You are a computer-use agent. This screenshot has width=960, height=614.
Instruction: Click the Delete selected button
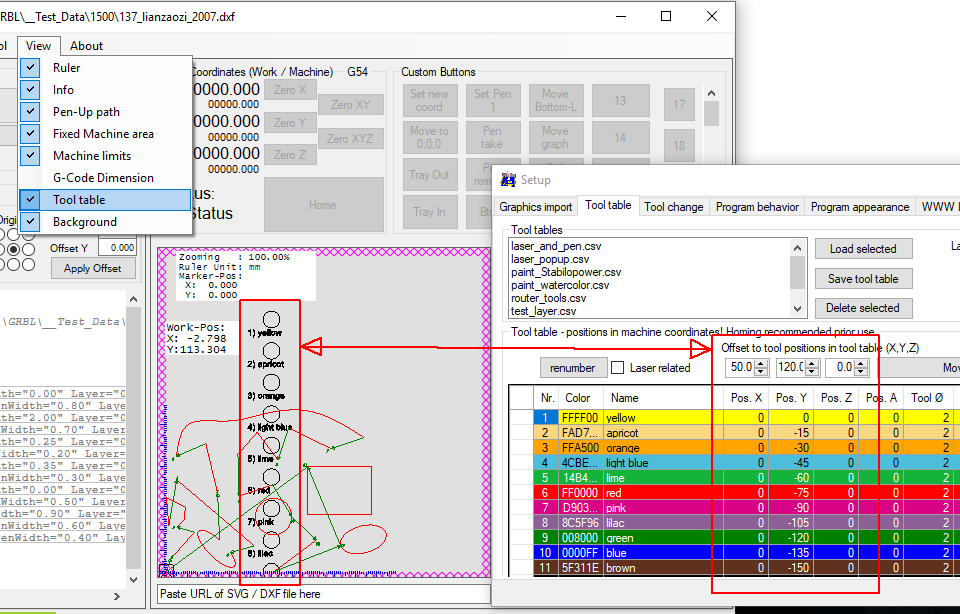click(863, 308)
